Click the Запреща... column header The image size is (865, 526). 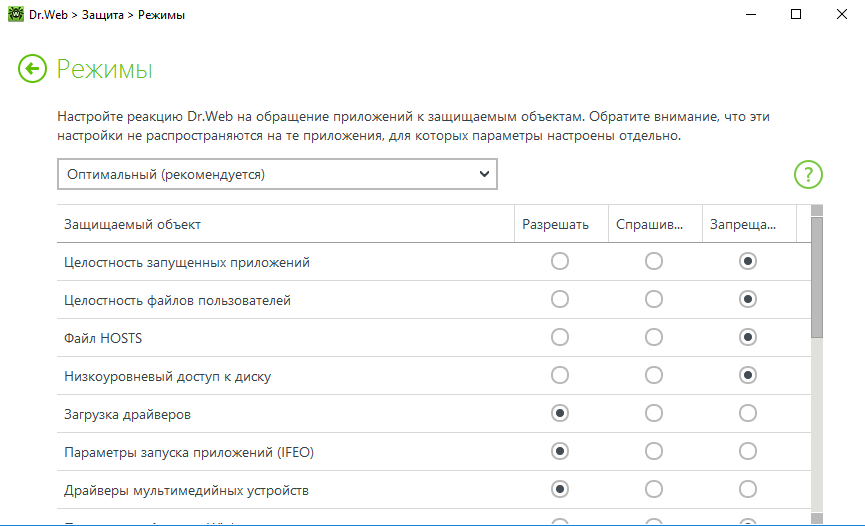coord(749,224)
